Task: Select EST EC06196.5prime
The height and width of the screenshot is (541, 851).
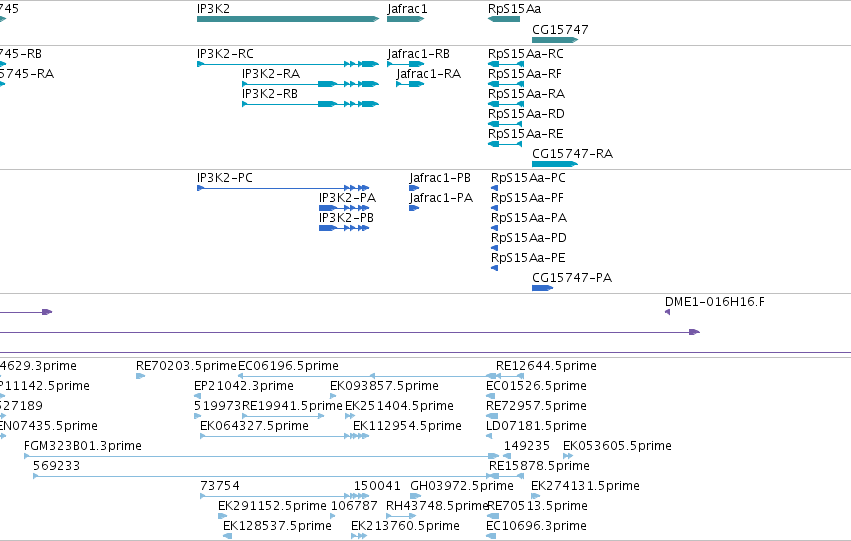Action: pos(366,376)
